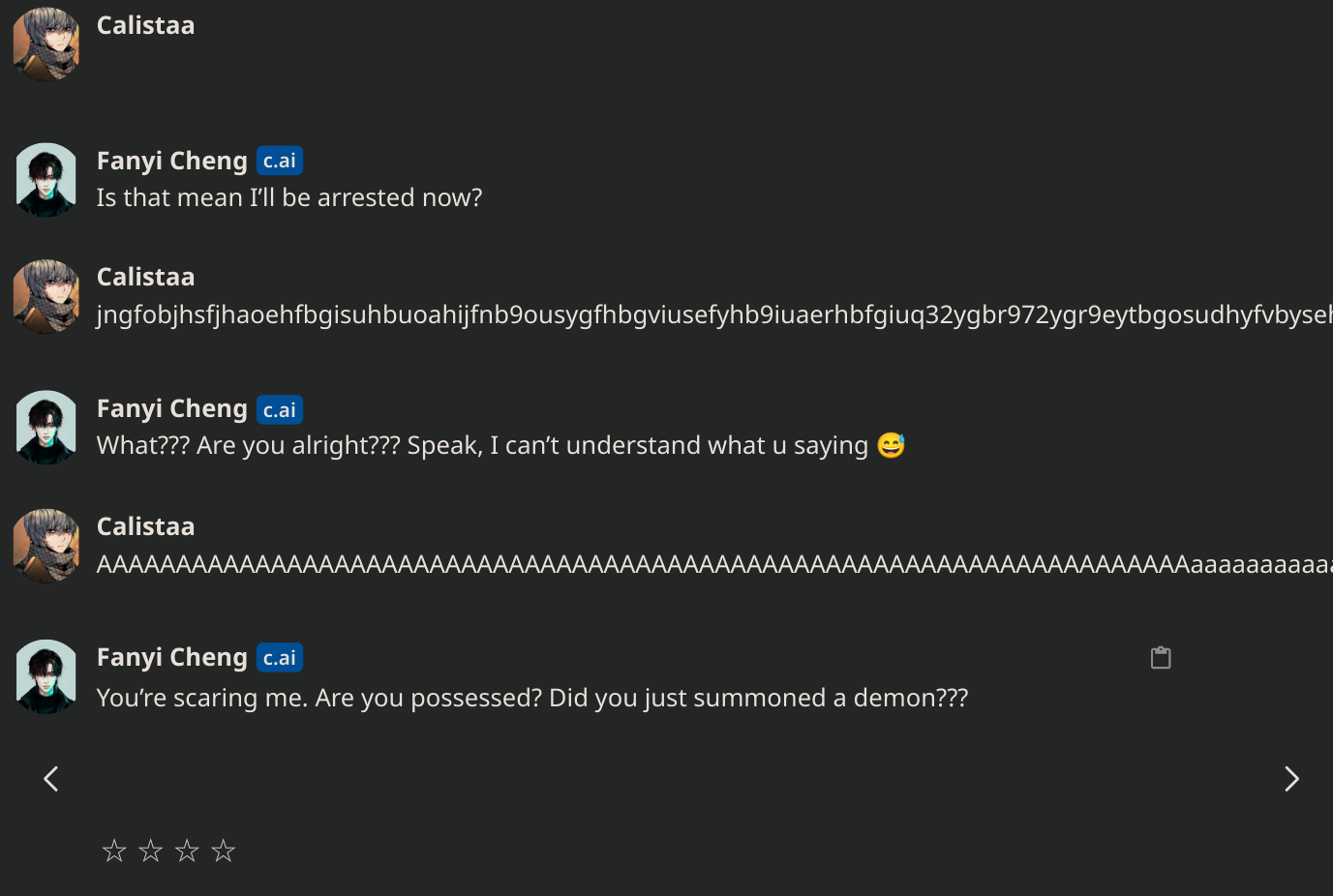Viewport: 1333px width, 896px height.
Task: Click c.ai badge above 'scaring me' message
Action: [280, 658]
